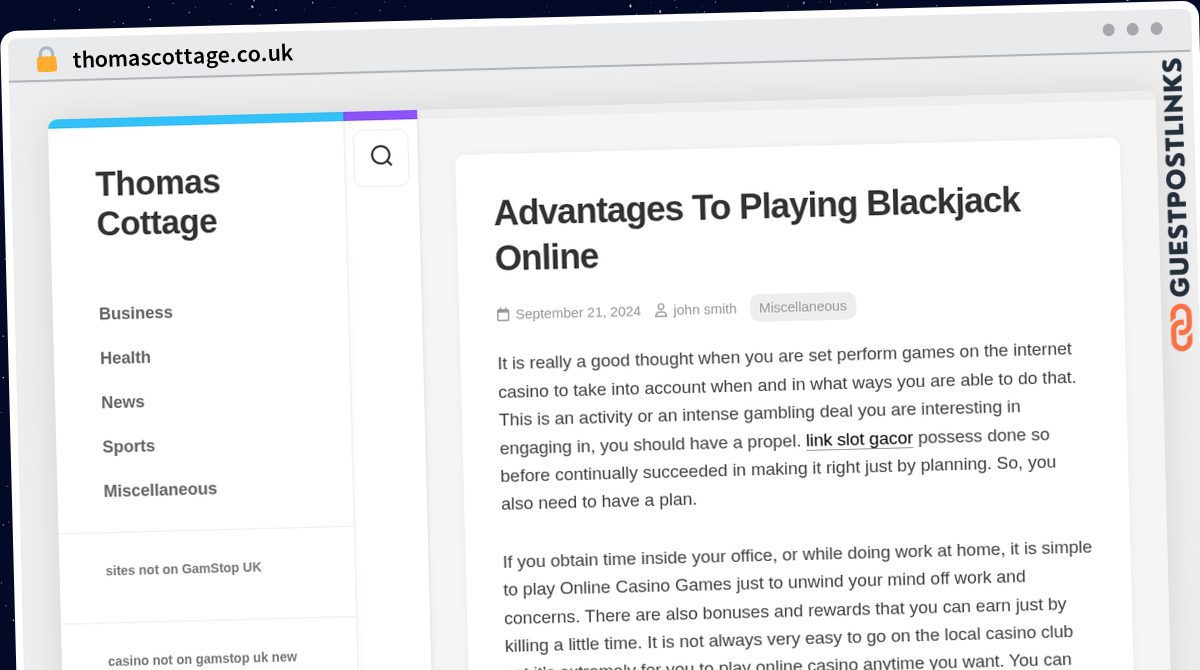Viewport: 1200px width, 670px height.
Task: Click the Miscellaneous category tag badge
Action: tap(802, 307)
